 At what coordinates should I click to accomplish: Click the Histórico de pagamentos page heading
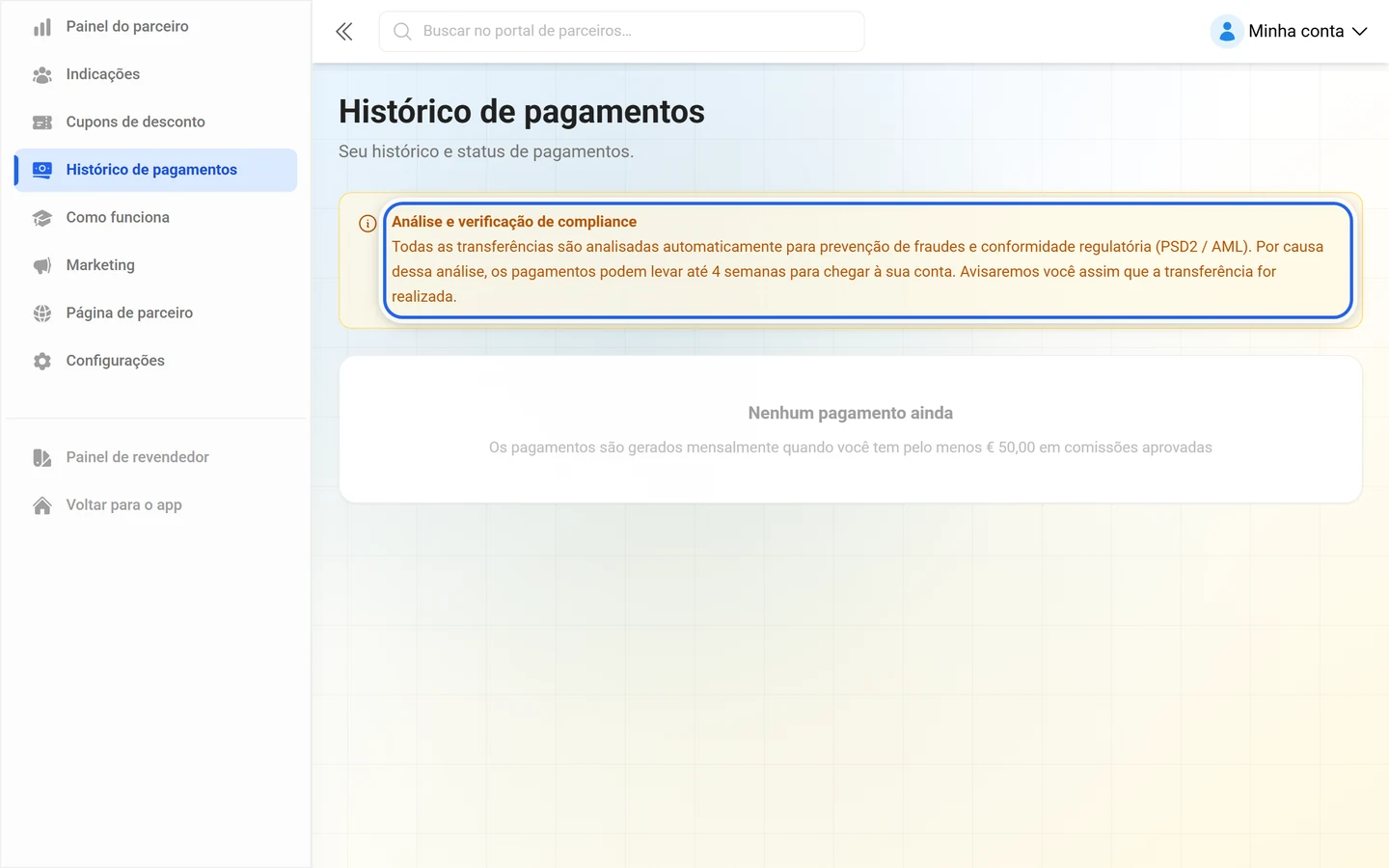pos(522,112)
